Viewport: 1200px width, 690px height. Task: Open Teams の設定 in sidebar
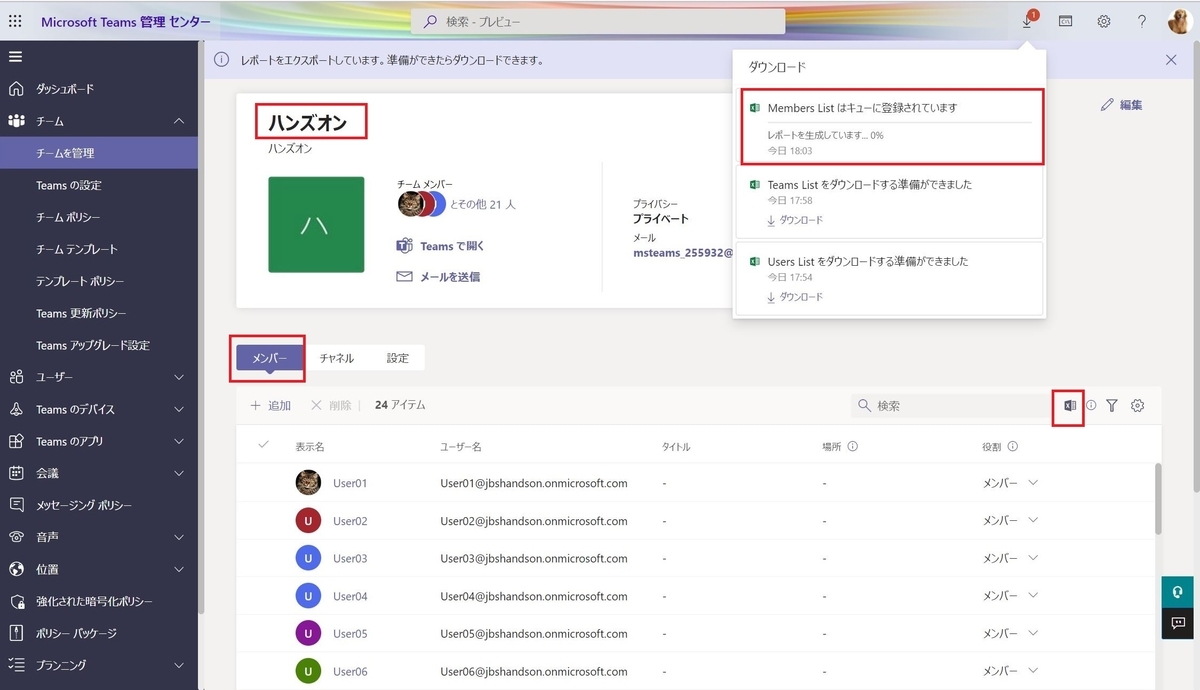point(99,185)
